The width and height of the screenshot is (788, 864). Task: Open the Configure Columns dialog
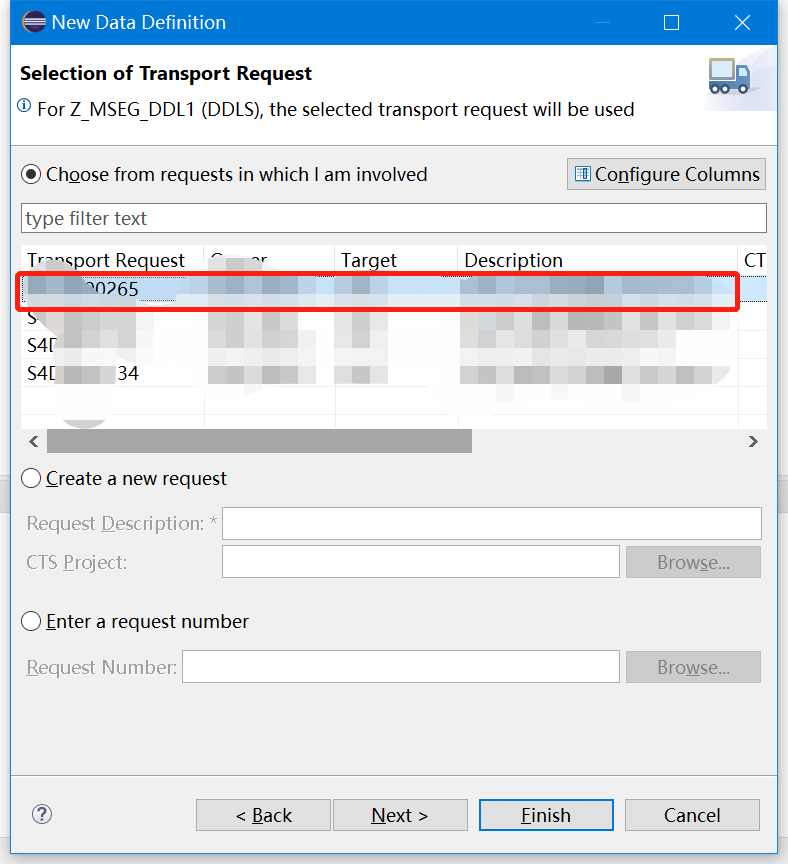click(x=666, y=173)
